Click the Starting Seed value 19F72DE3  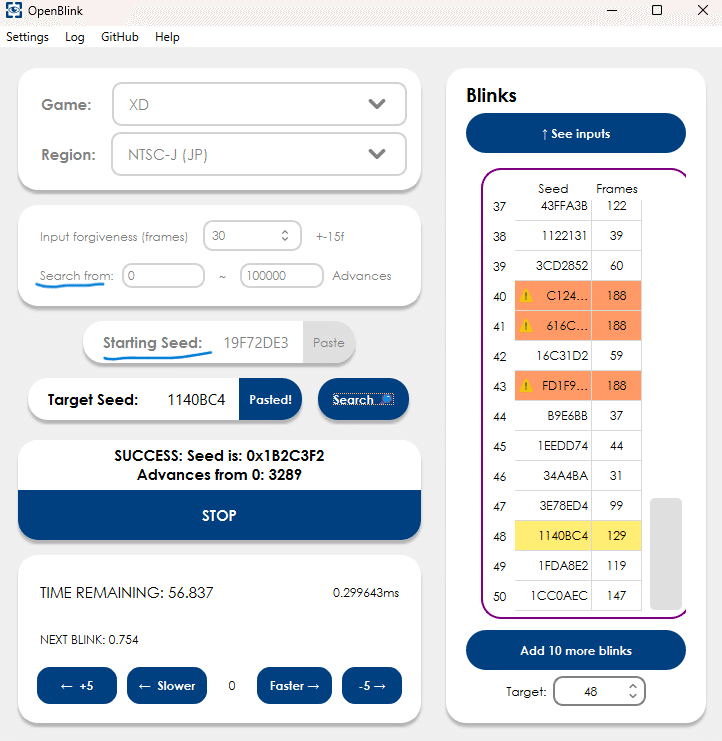[x=256, y=343]
